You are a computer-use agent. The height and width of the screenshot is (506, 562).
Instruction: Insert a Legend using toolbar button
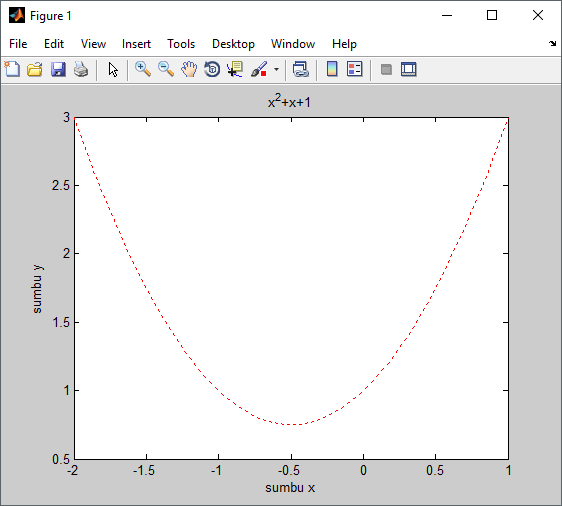[x=355, y=69]
